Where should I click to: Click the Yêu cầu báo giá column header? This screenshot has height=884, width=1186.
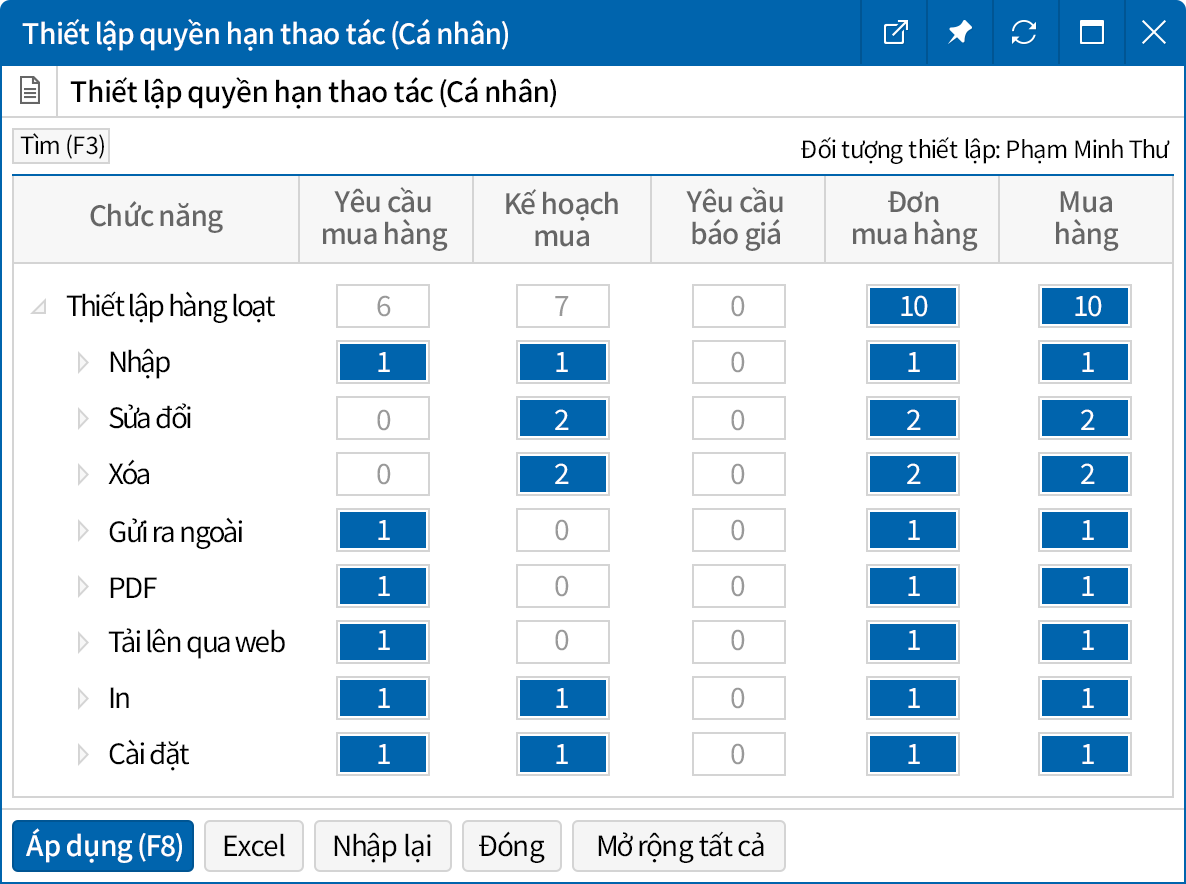736,219
